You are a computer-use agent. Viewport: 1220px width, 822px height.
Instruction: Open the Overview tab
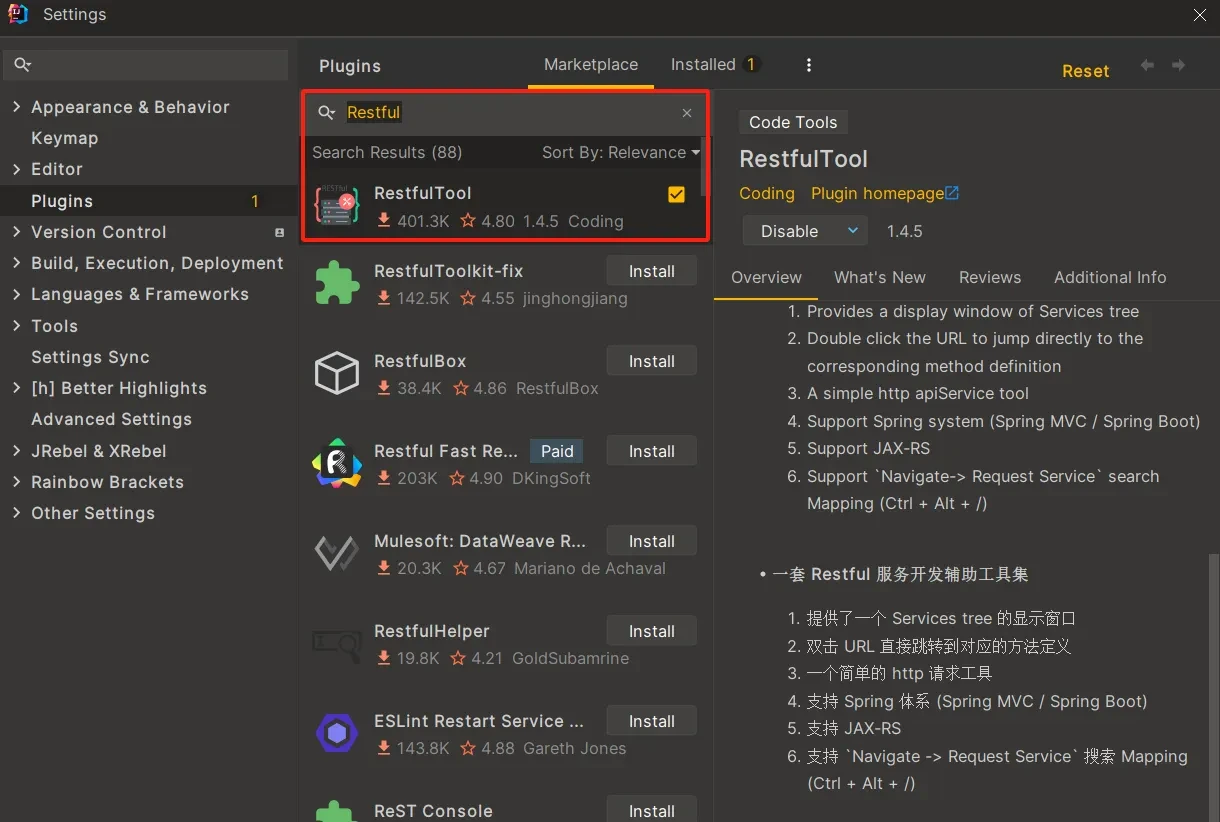(x=766, y=278)
